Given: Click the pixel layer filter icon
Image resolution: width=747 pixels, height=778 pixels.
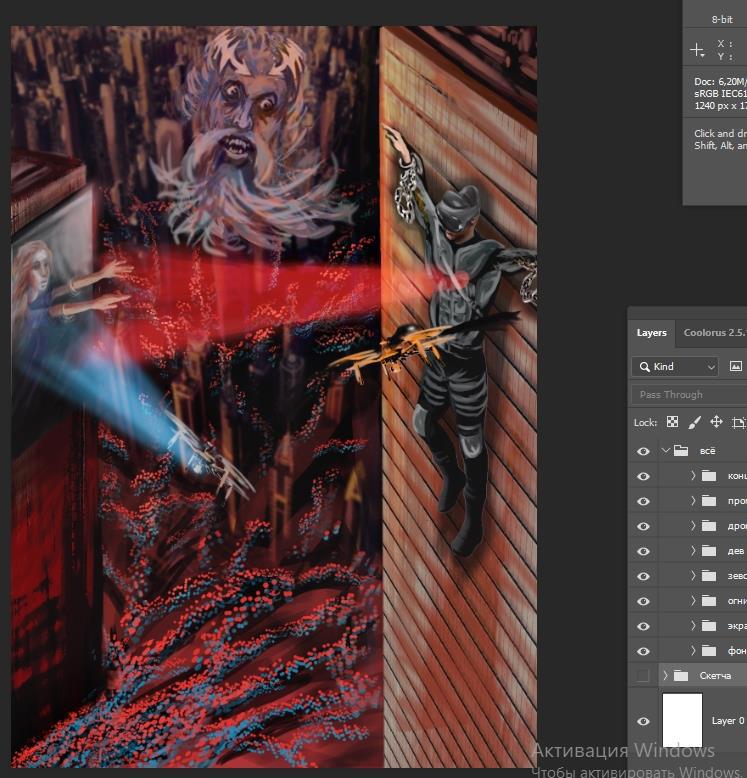Looking at the screenshot, I should point(736,367).
